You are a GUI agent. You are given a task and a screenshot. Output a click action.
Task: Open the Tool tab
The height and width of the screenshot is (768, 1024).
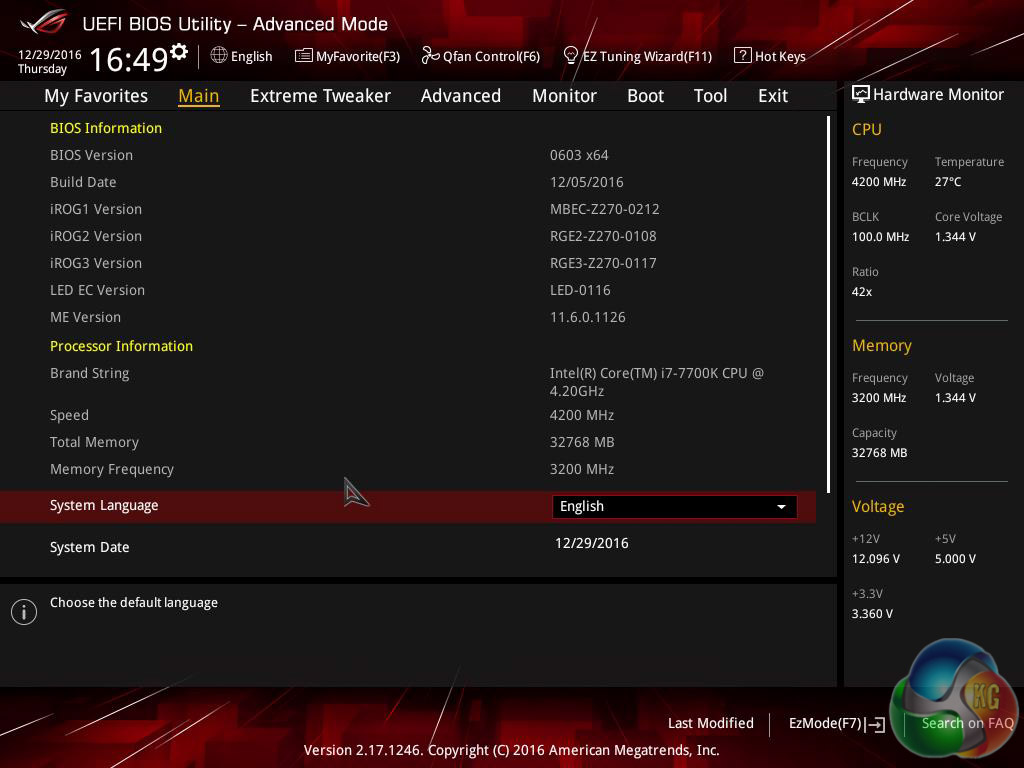tap(710, 96)
